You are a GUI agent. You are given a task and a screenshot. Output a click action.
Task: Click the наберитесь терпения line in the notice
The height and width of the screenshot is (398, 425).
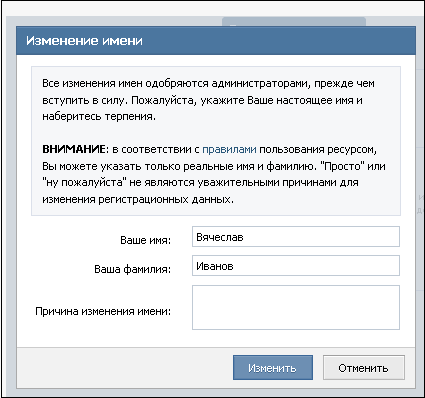(99, 116)
